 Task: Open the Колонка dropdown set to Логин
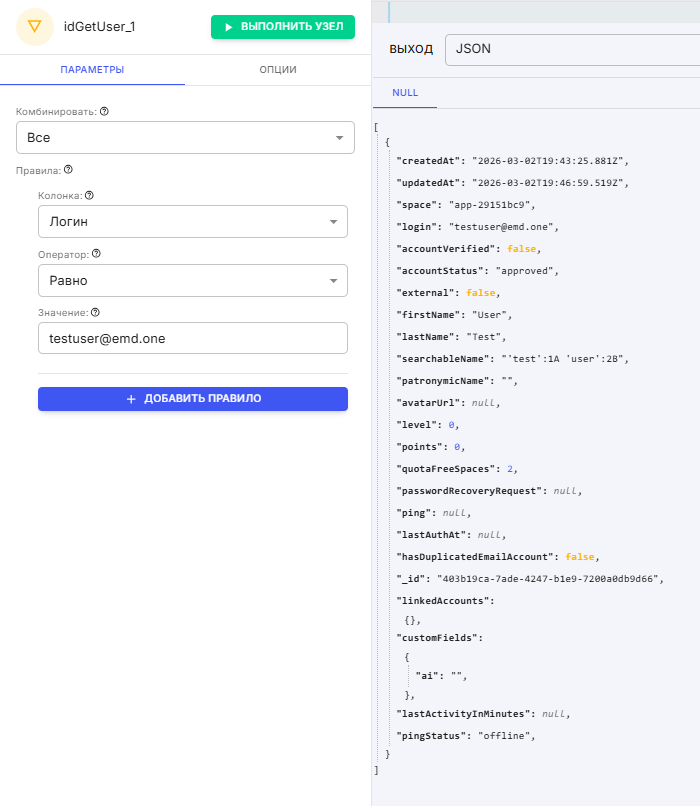(193, 222)
